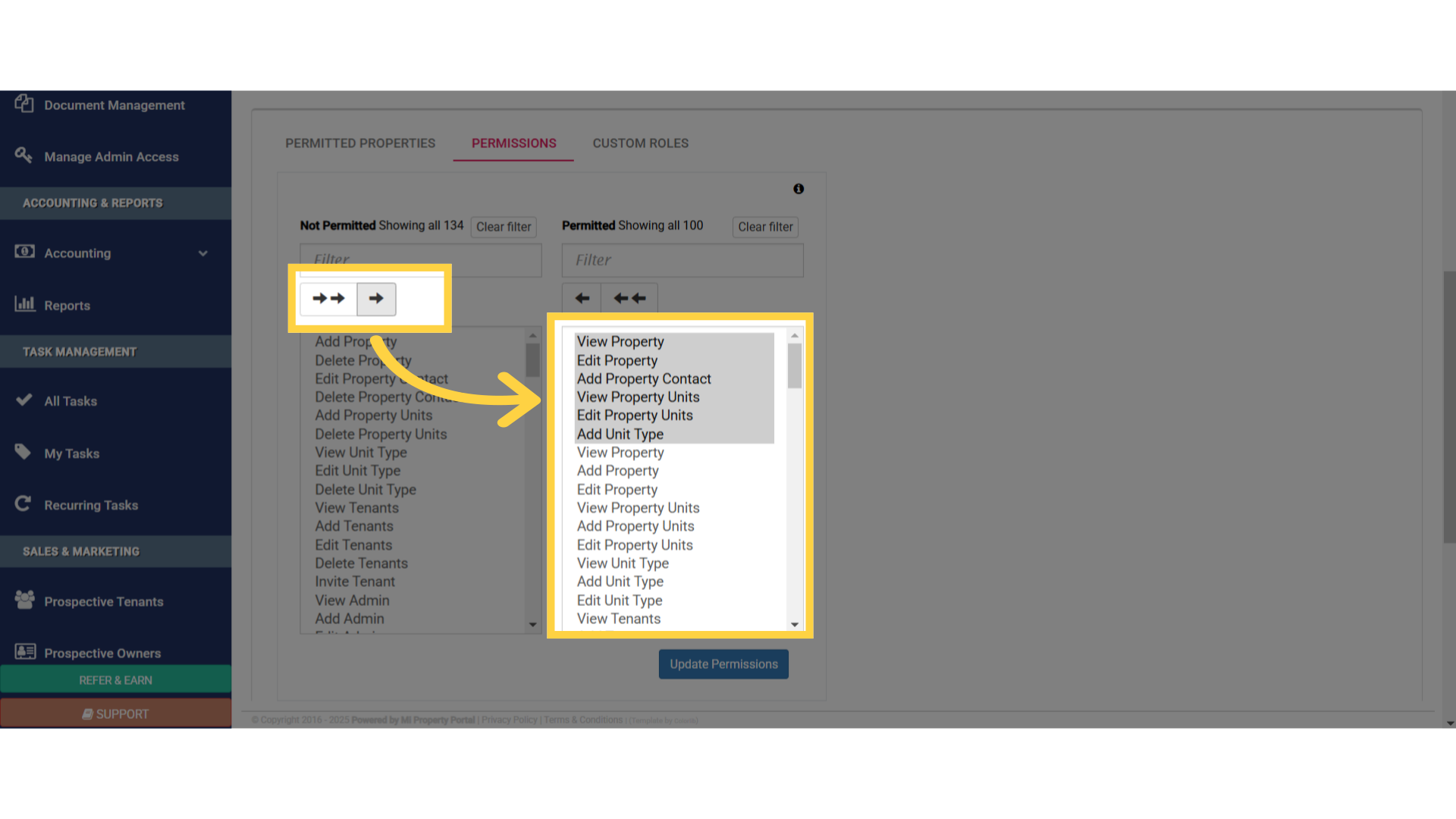Click the permissions info icon
Screen dimensions: 1456x819
[x=798, y=189]
